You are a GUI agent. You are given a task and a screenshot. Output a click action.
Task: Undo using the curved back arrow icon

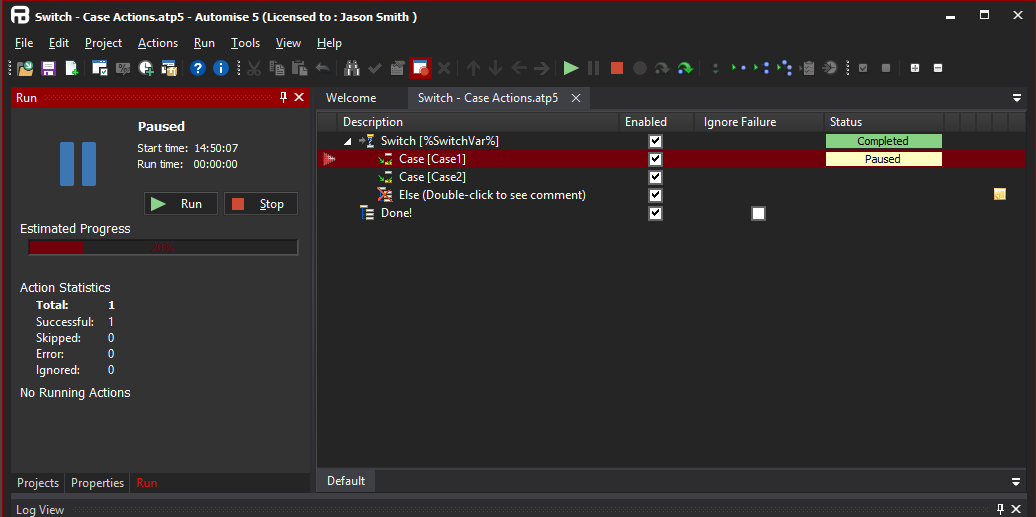322,67
